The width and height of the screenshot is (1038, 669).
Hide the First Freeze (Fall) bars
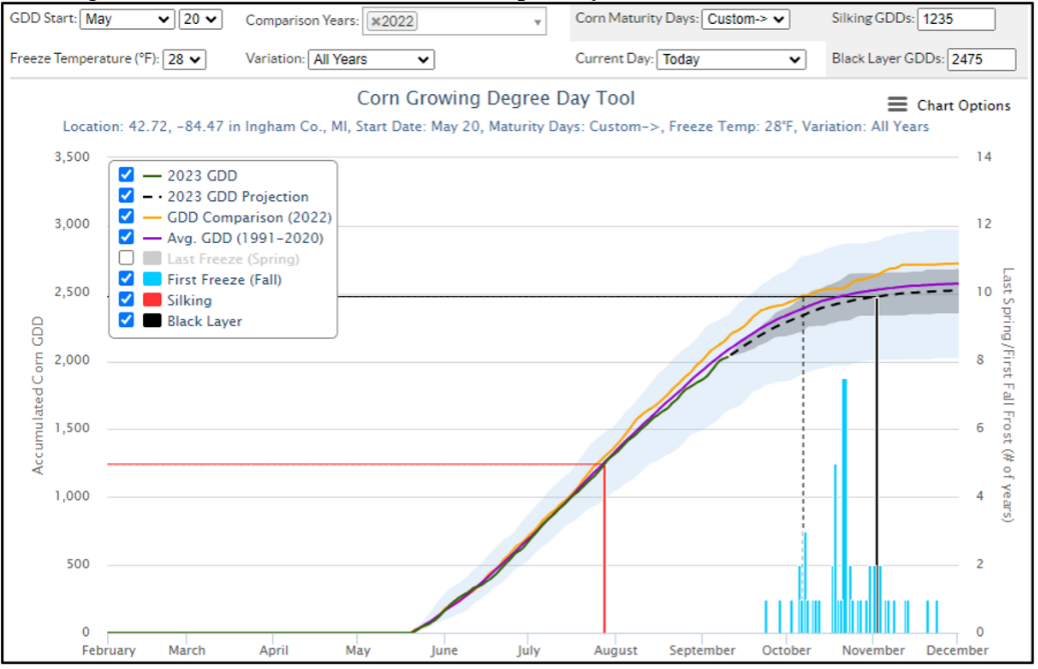(125, 279)
